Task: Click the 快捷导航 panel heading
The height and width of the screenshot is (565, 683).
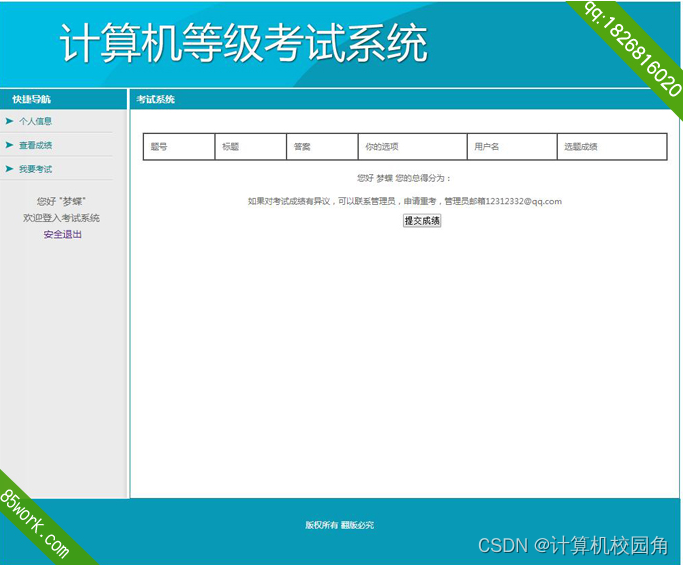Action: coord(31,99)
